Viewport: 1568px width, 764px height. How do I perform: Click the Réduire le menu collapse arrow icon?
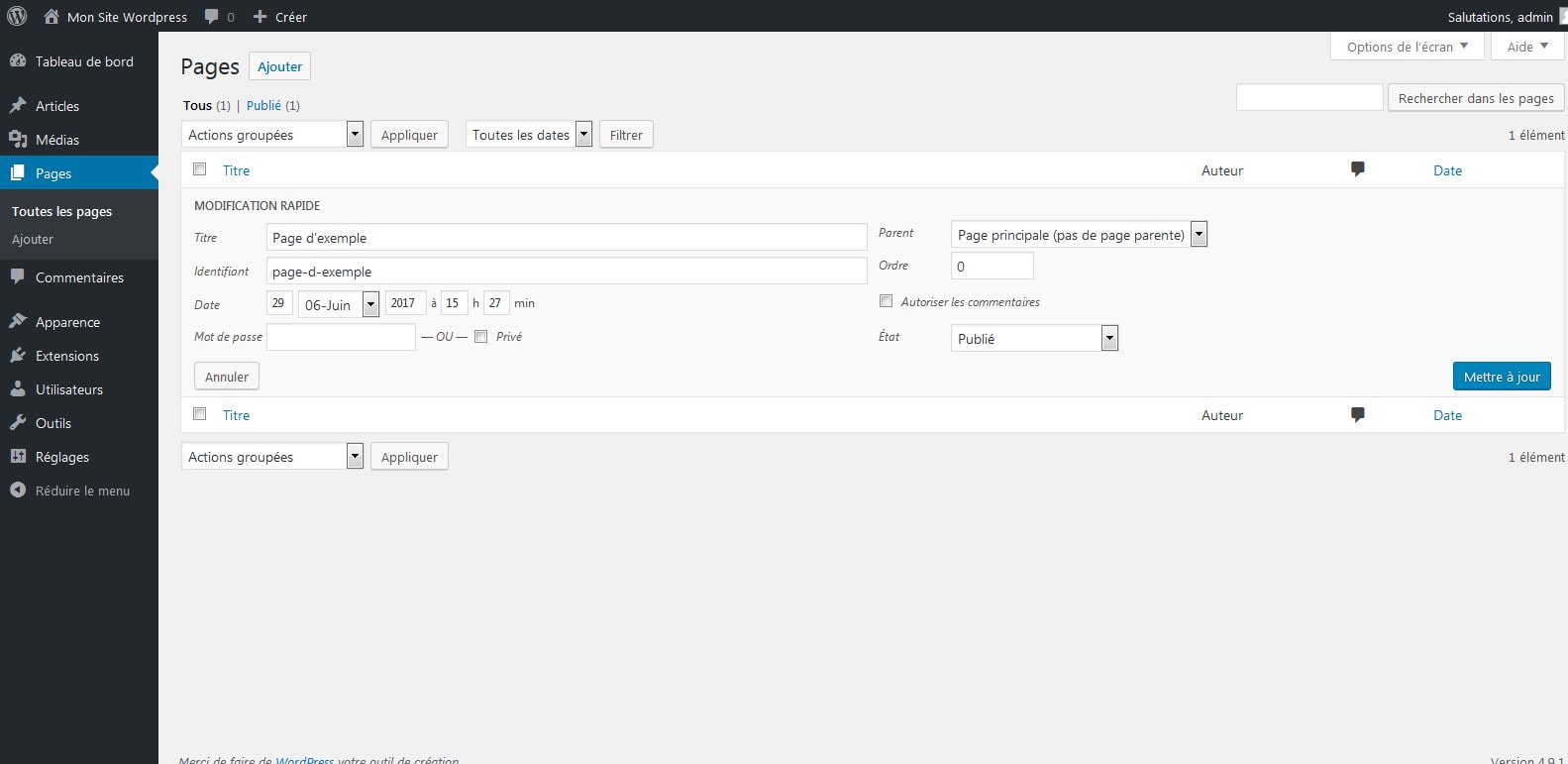[x=18, y=490]
